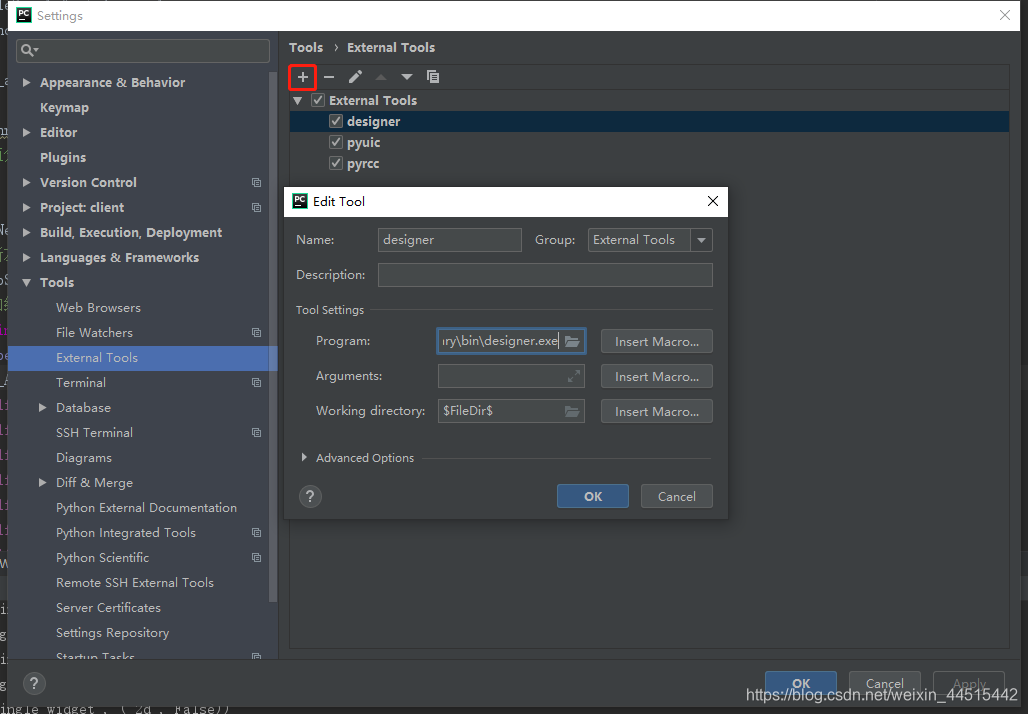
Task: Select the External Tools settings item
Action: click(x=142, y=358)
